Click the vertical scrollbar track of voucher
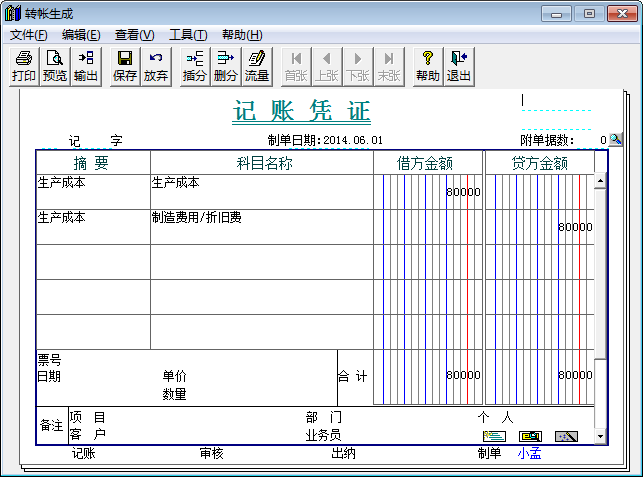 click(x=600, y=394)
